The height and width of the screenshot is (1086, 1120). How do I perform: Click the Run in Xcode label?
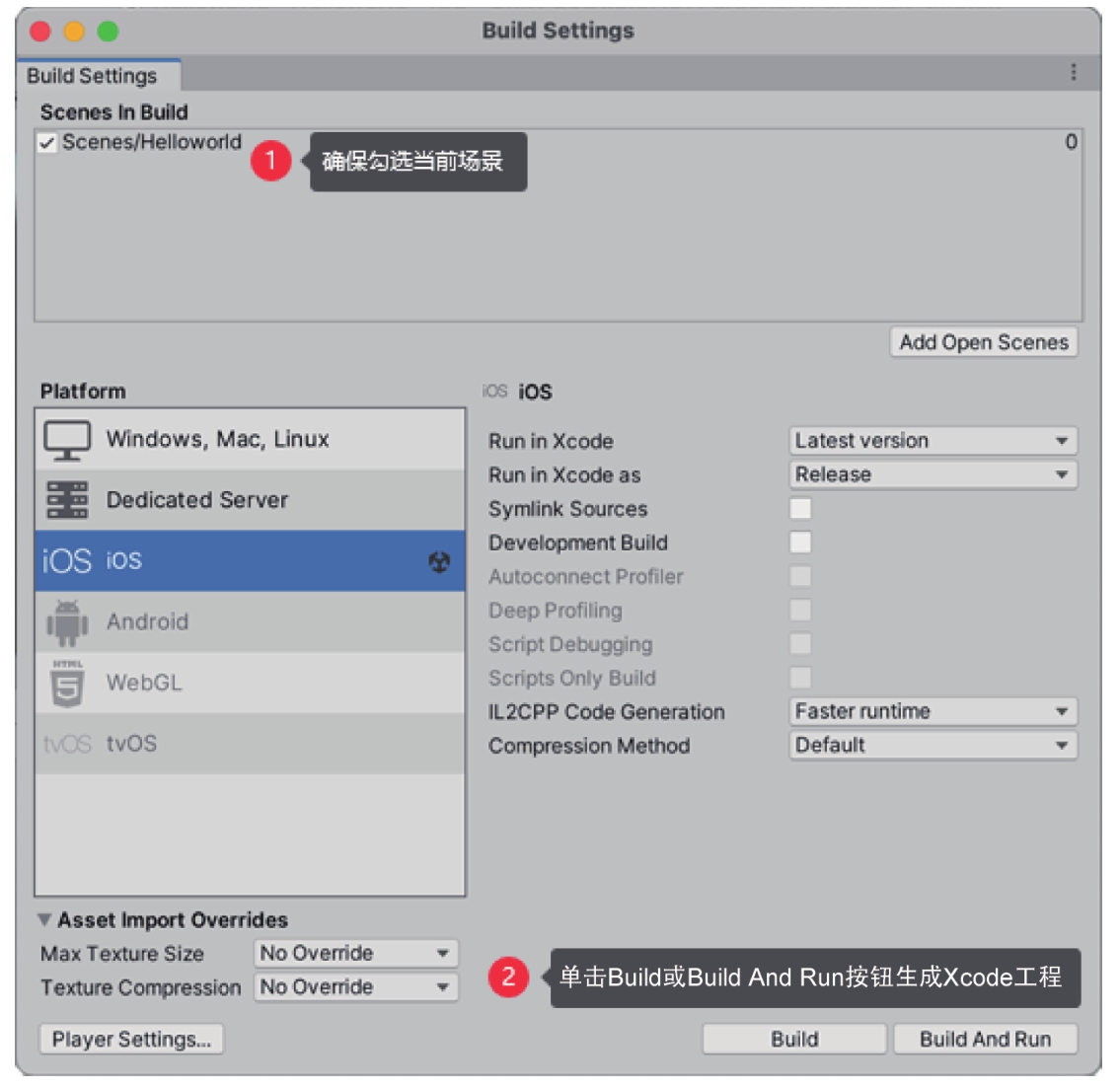point(551,441)
